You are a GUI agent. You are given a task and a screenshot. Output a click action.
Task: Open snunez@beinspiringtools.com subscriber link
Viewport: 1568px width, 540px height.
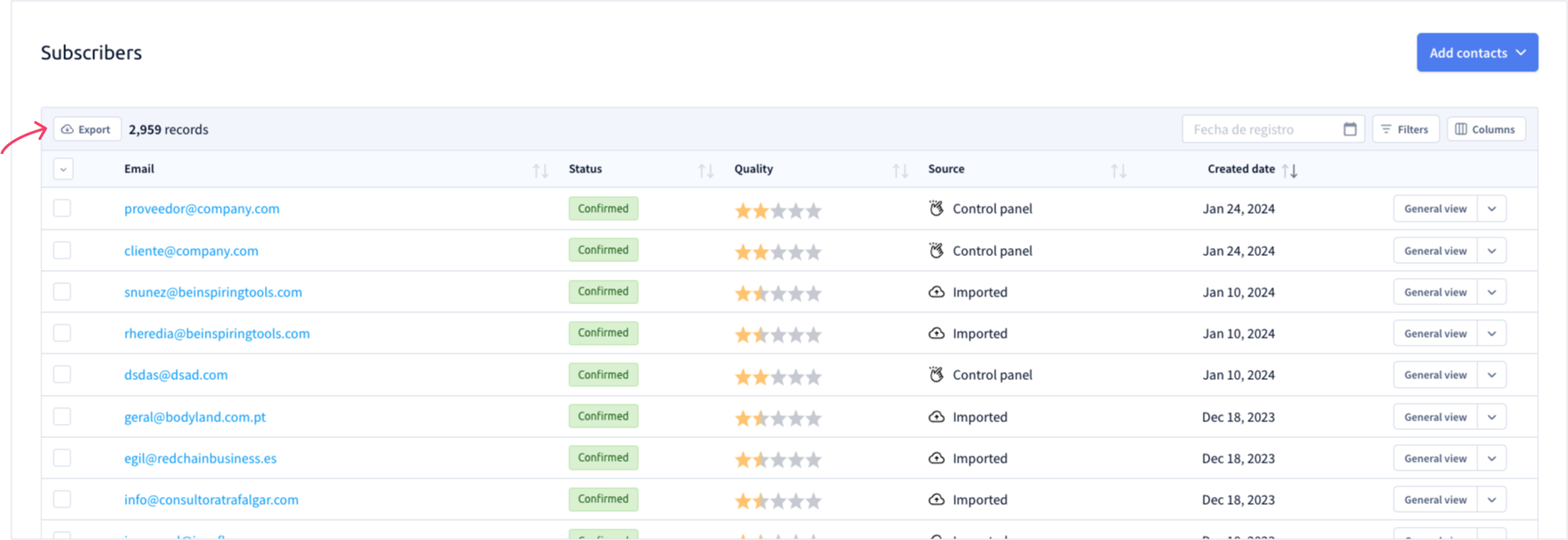click(213, 292)
